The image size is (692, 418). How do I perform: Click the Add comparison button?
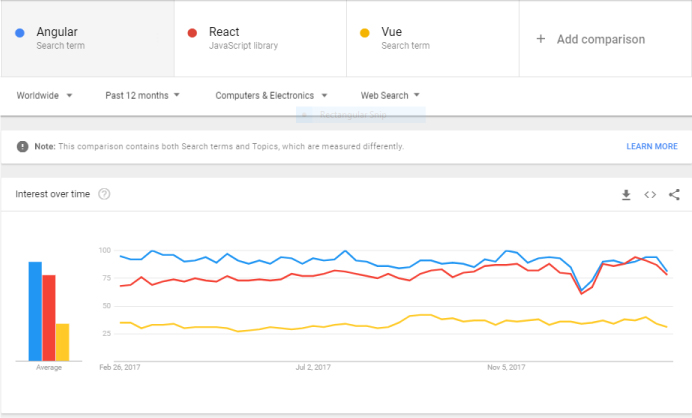pos(605,38)
